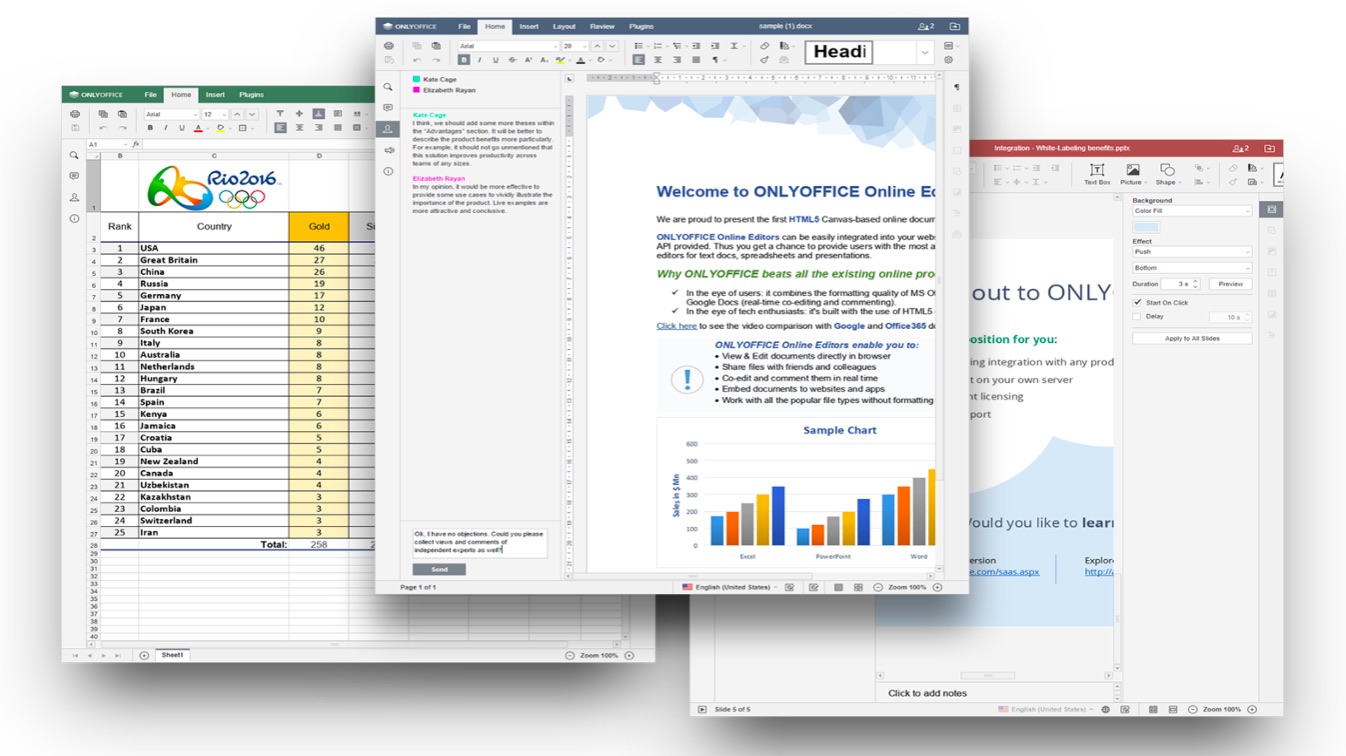
Task: Open the File tab in the spreadsheet editor
Action: tap(150, 95)
